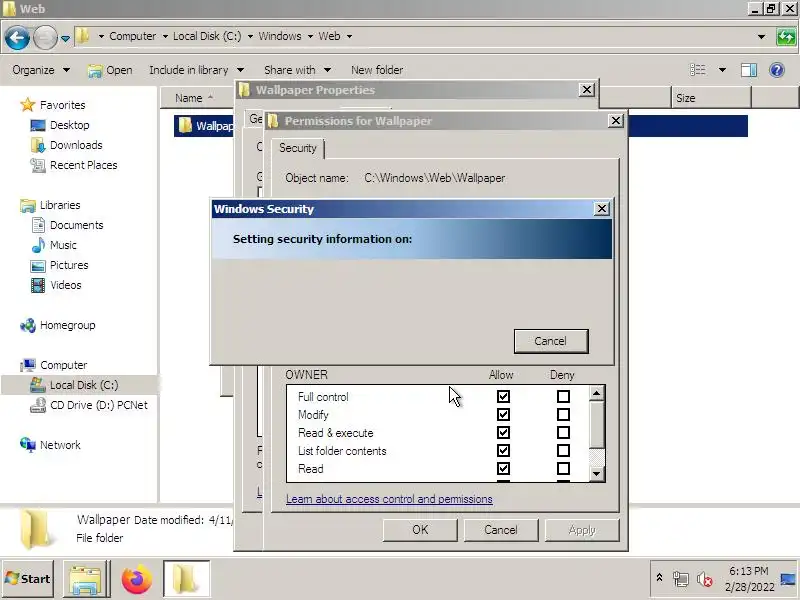Refresh the folder with green arrows icon
Viewport: 800px width, 600px height.
(x=786, y=37)
